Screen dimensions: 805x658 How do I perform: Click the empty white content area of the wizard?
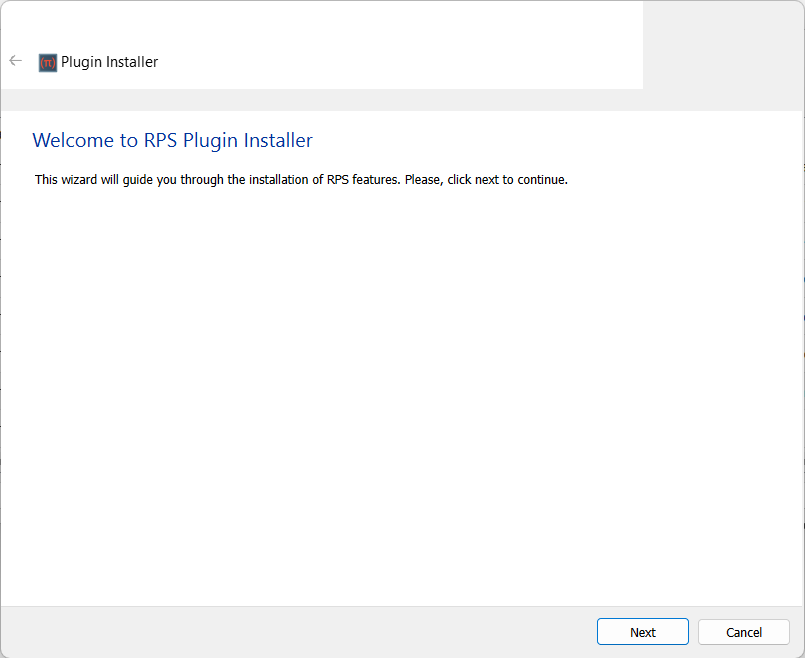pos(400,400)
